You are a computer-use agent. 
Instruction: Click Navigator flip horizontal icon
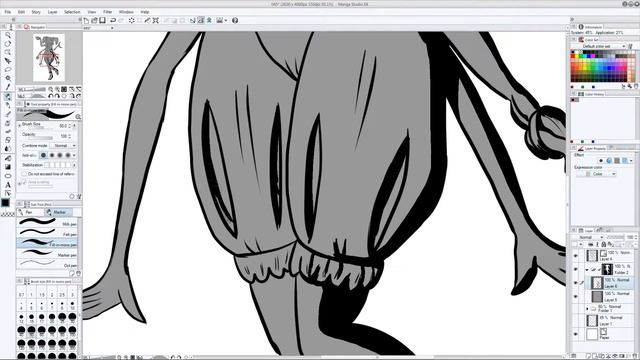coord(72,96)
